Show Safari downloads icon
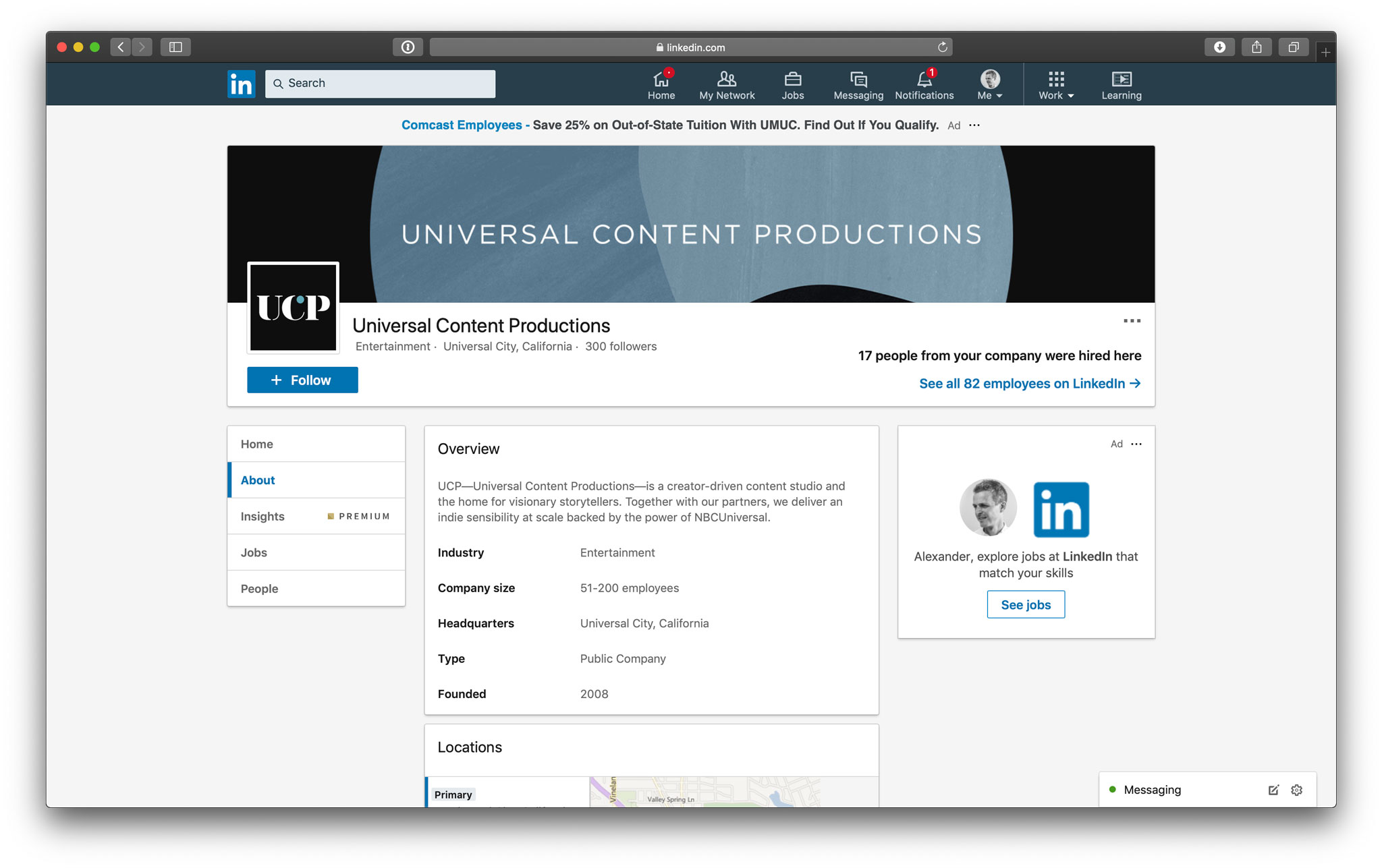The height and width of the screenshot is (868, 1382). click(x=1219, y=47)
